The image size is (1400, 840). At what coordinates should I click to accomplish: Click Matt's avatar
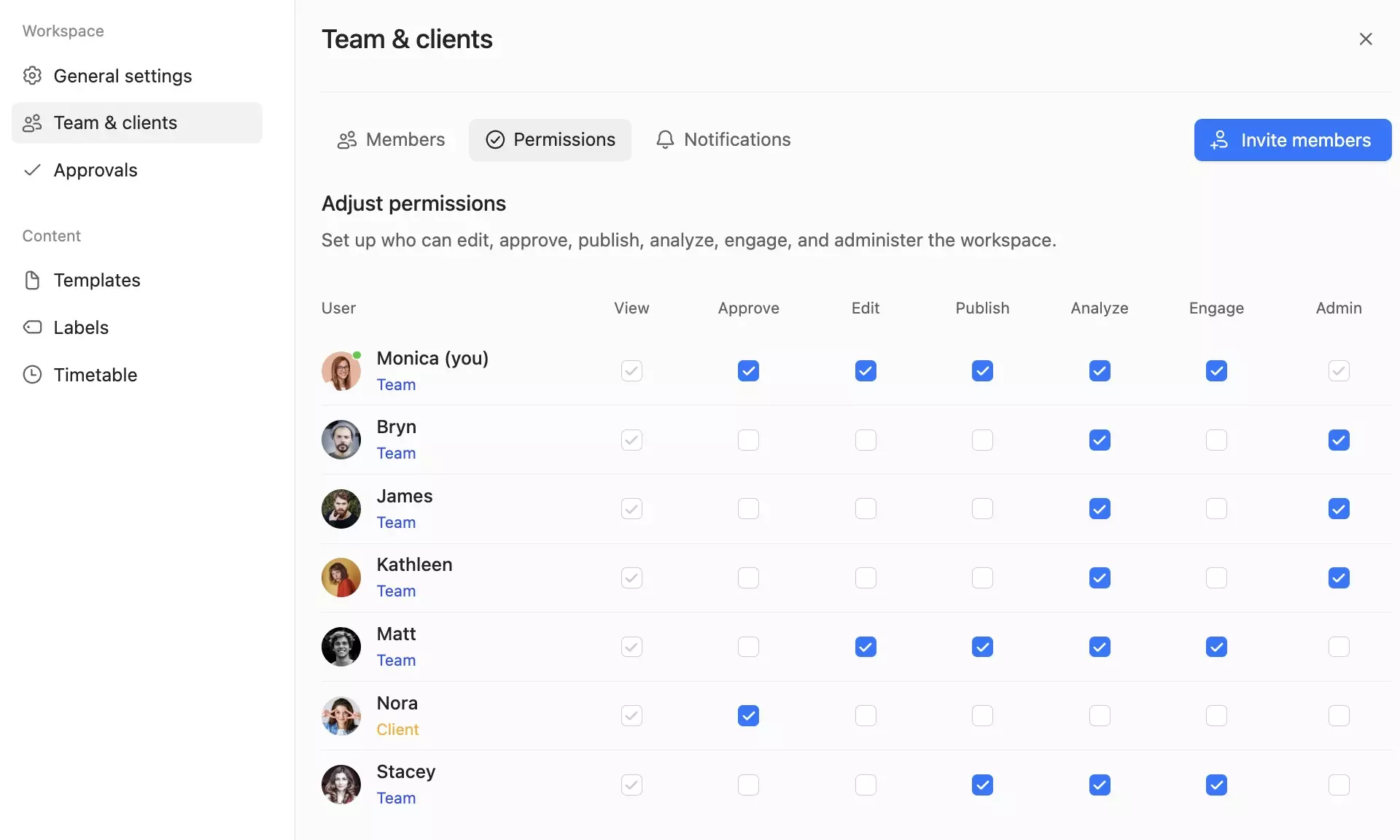point(341,647)
